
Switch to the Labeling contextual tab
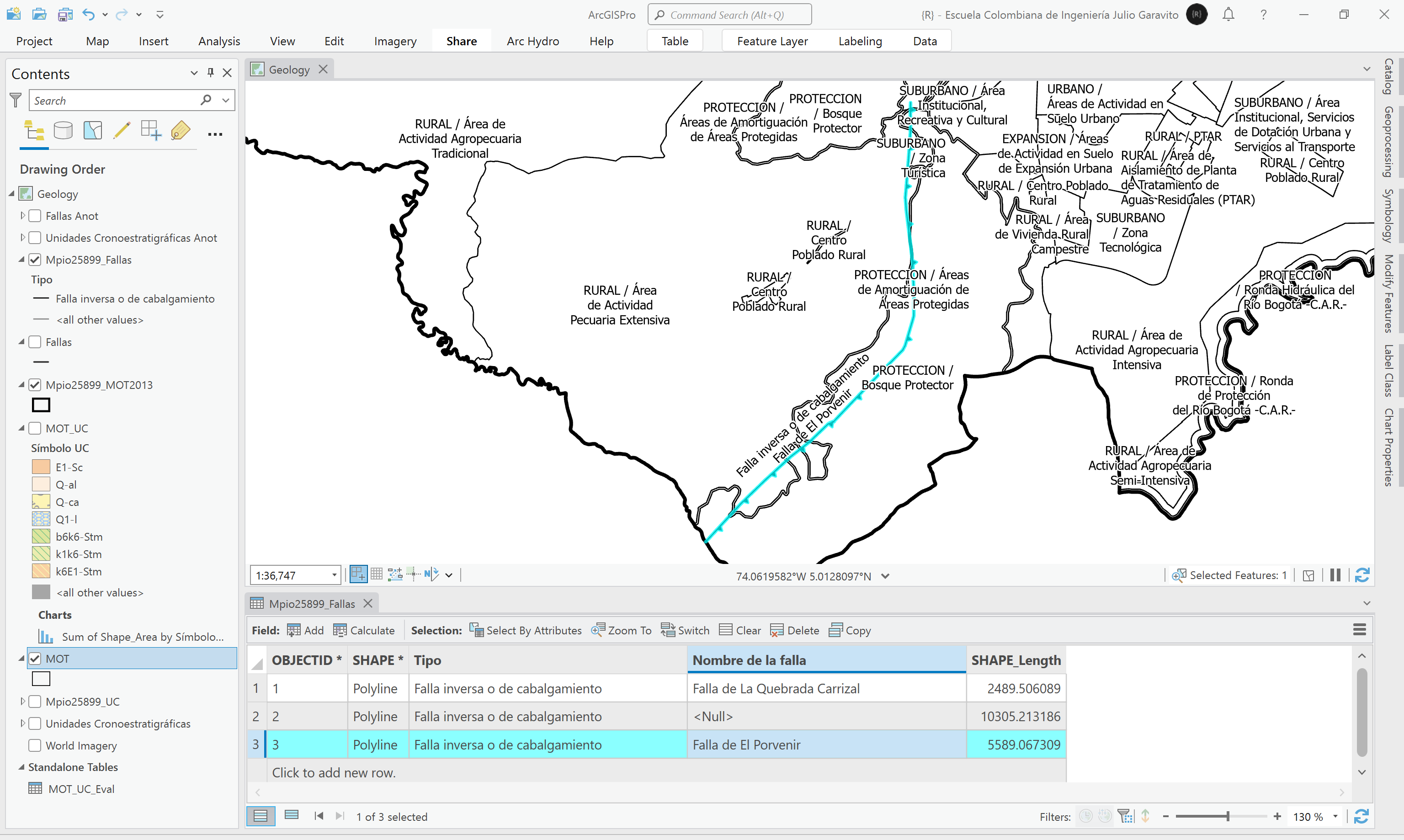[x=860, y=41]
